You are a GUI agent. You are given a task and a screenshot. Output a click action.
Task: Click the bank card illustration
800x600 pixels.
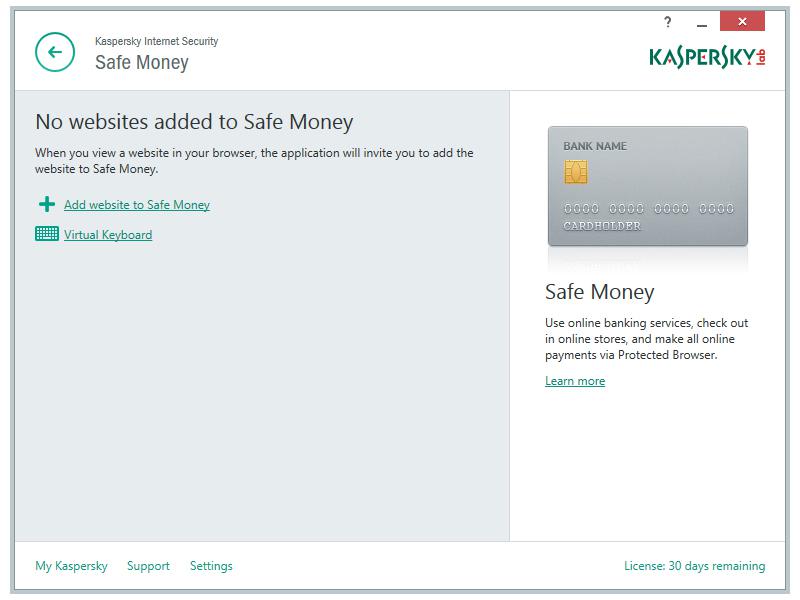click(647, 186)
